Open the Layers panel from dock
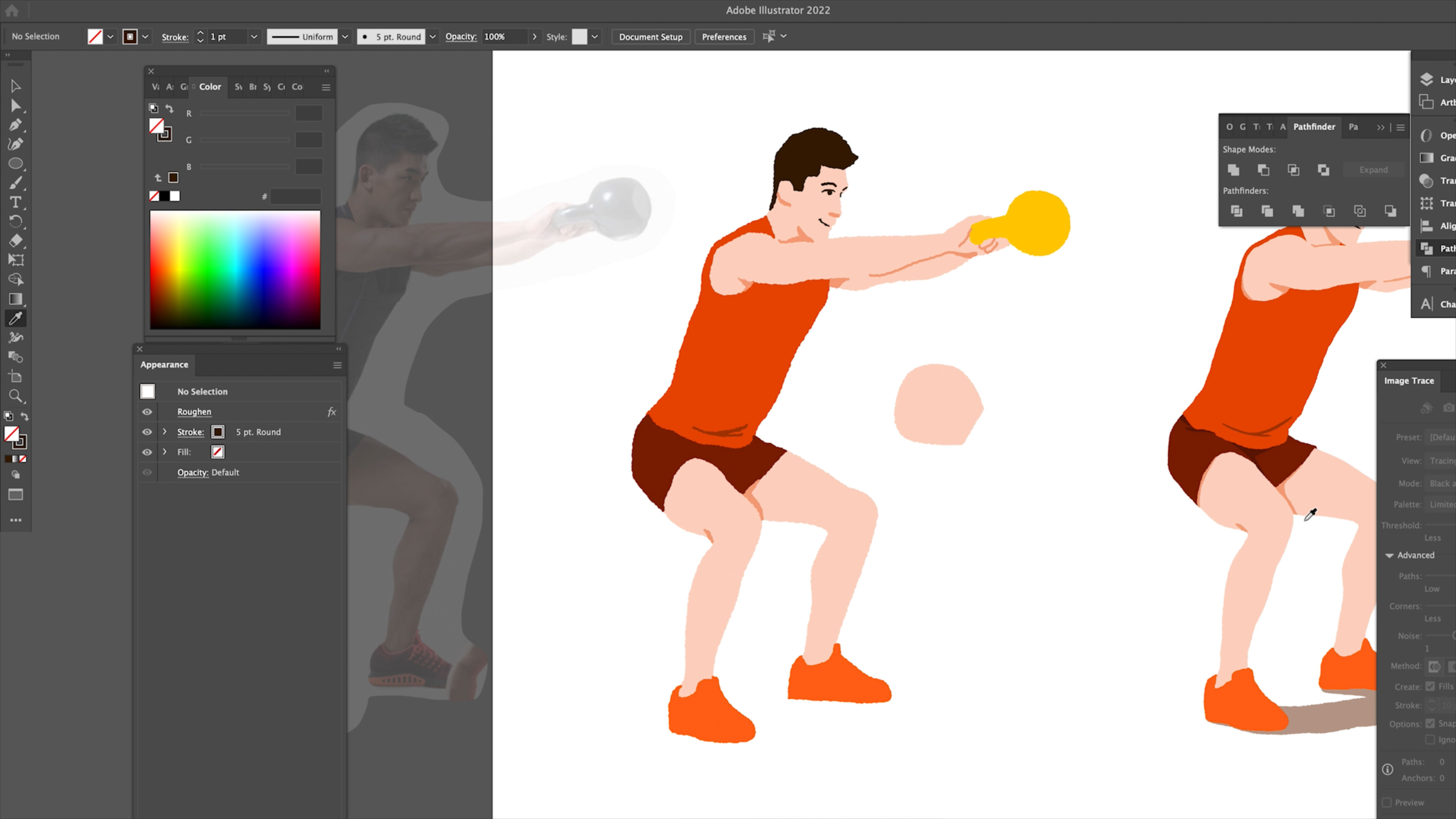Screen dimensions: 1456x819 pyautogui.click(x=1436, y=79)
